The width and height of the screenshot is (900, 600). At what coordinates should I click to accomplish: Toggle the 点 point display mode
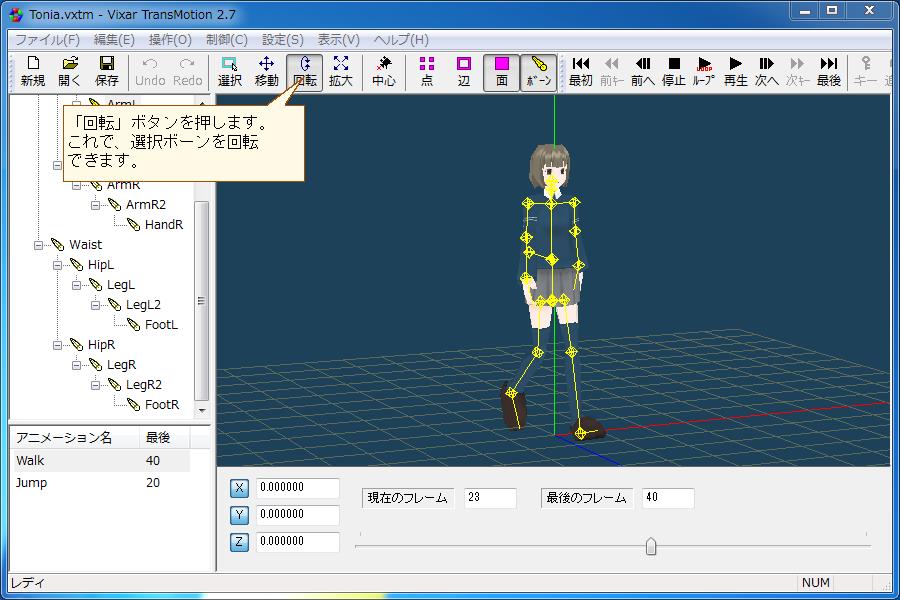click(x=426, y=71)
